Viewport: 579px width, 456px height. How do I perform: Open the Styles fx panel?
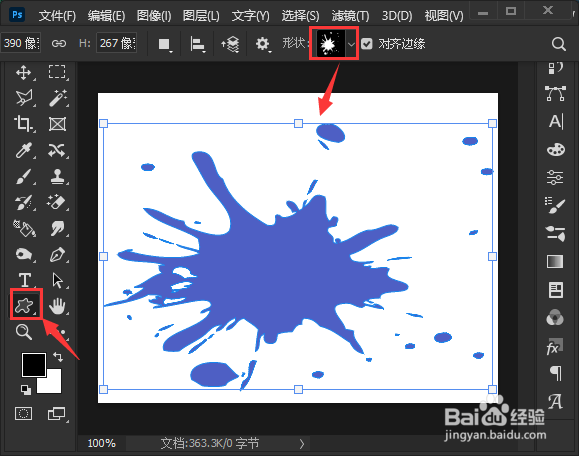pyautogui.click(x=555, y=347)
